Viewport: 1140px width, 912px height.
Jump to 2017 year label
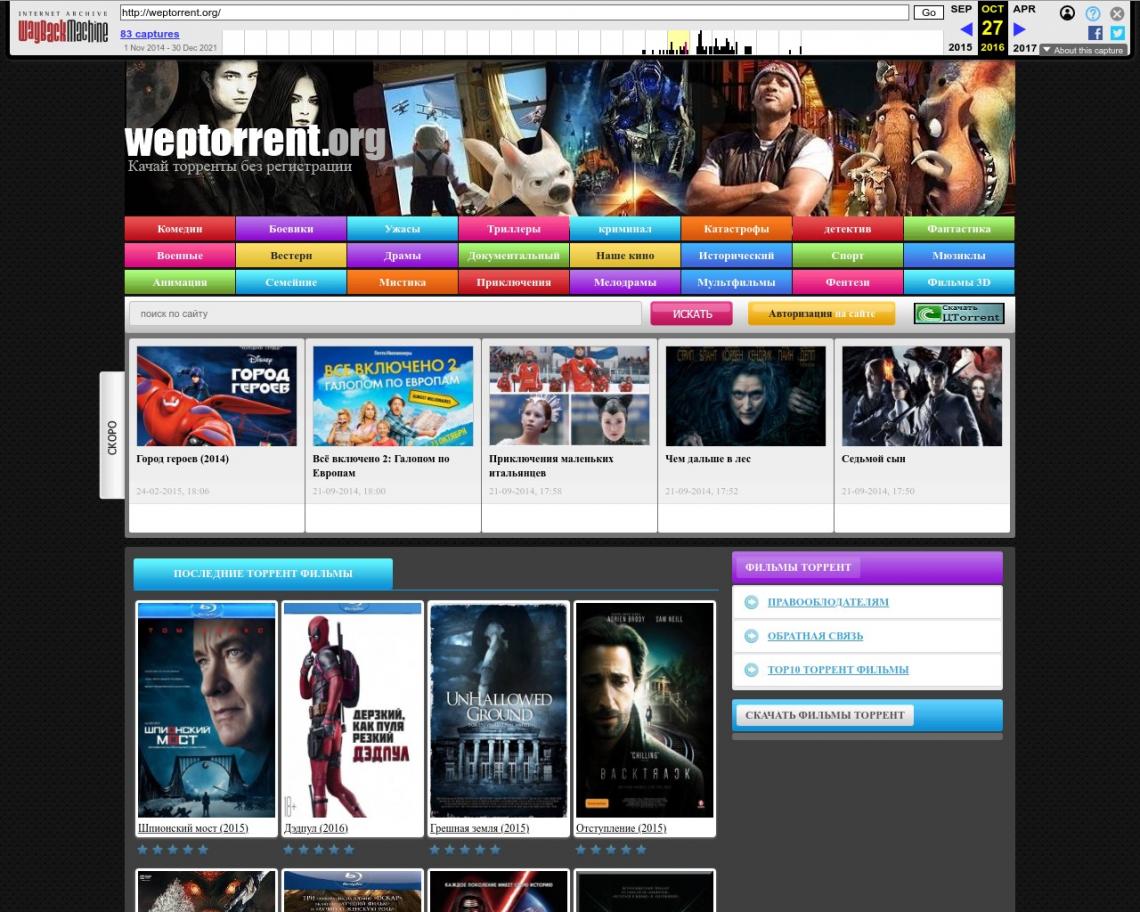click(1024, 47)
